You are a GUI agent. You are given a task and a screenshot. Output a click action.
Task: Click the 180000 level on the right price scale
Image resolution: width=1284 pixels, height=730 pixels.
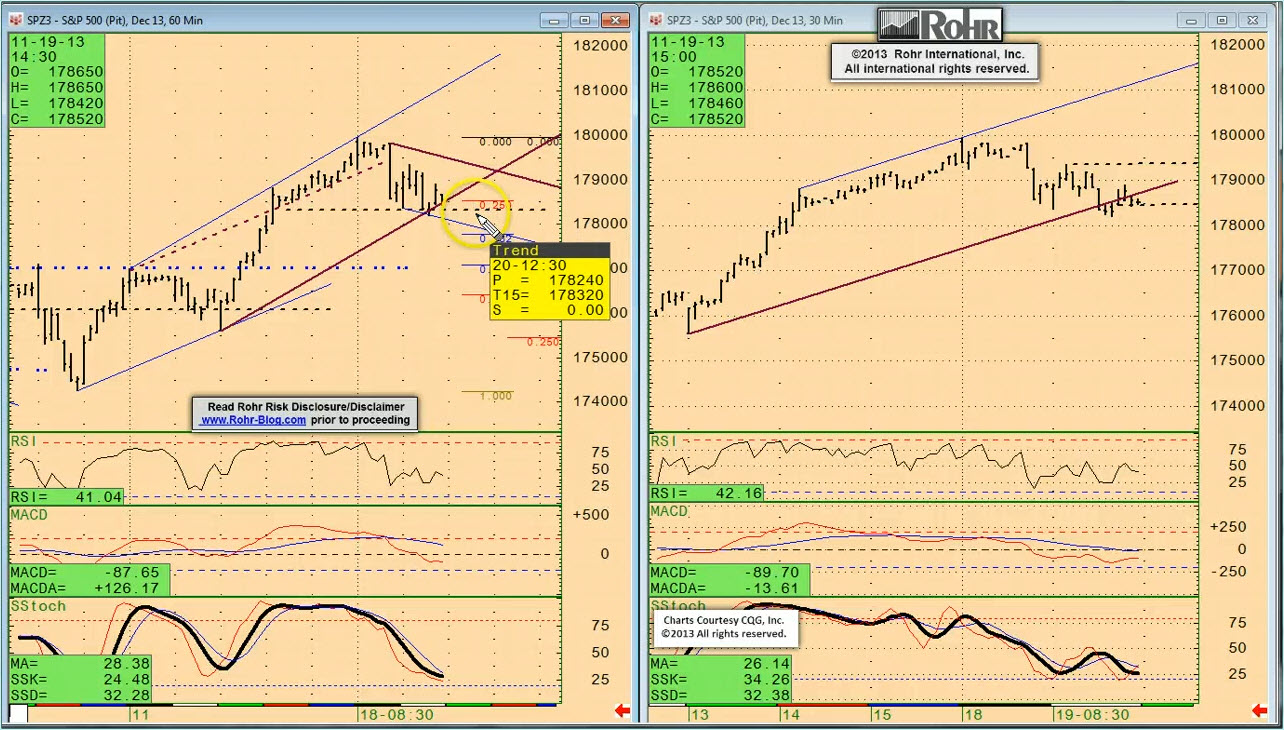click(x=1239, y=135)
